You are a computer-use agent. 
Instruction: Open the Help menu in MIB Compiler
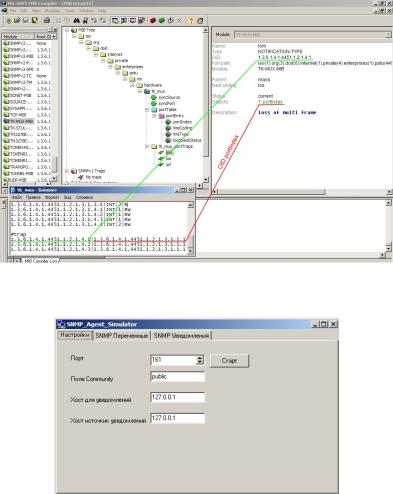102,11
